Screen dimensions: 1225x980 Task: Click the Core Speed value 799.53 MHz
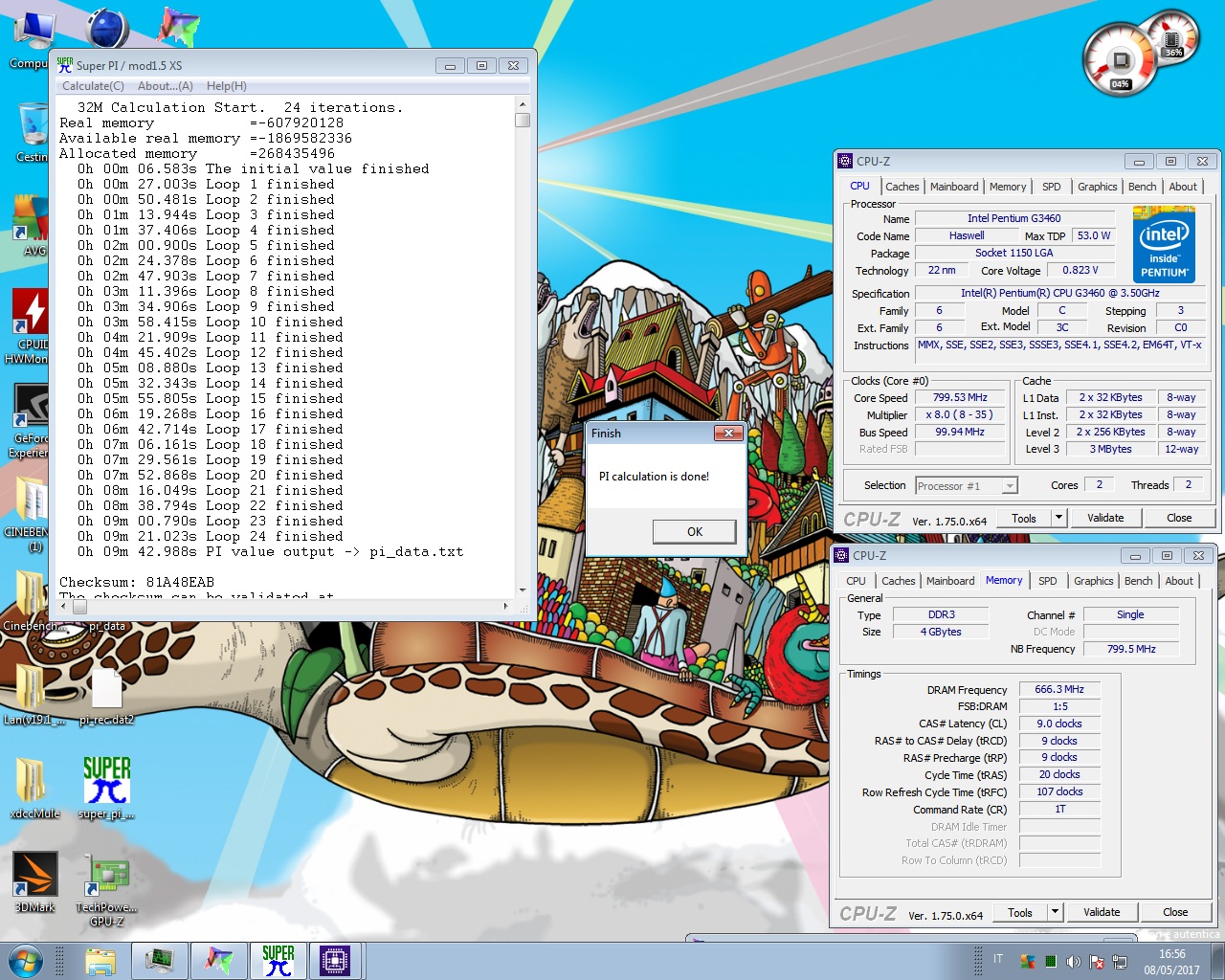click(x=960, y=397)
